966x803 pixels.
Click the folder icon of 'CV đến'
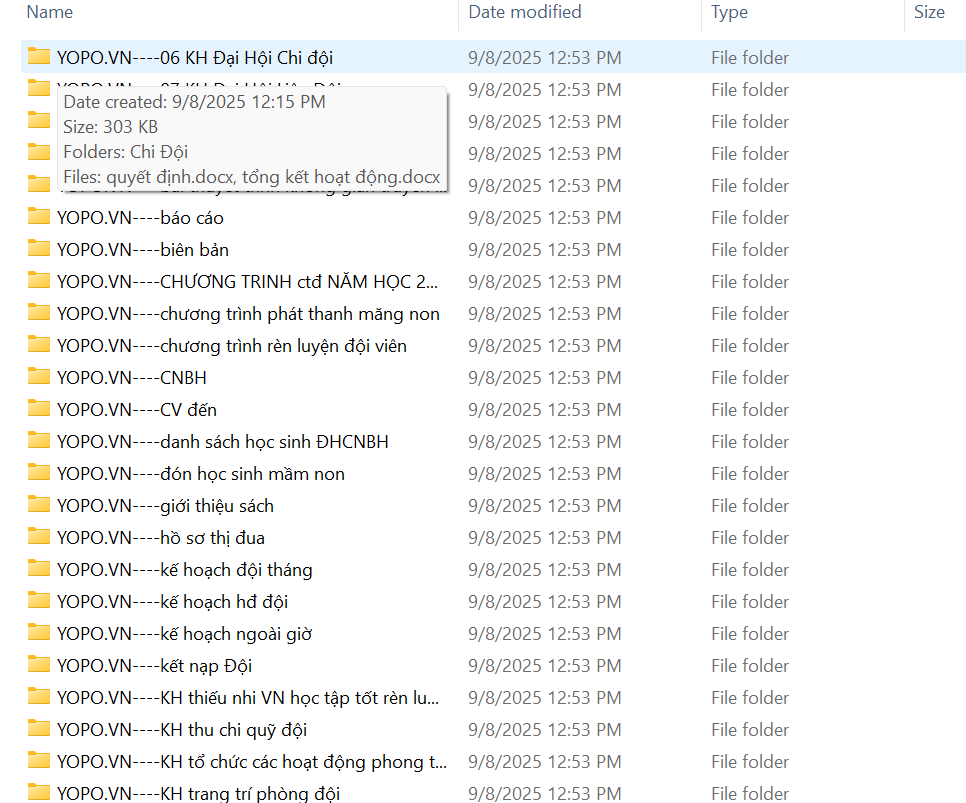(x=39, y=409)
